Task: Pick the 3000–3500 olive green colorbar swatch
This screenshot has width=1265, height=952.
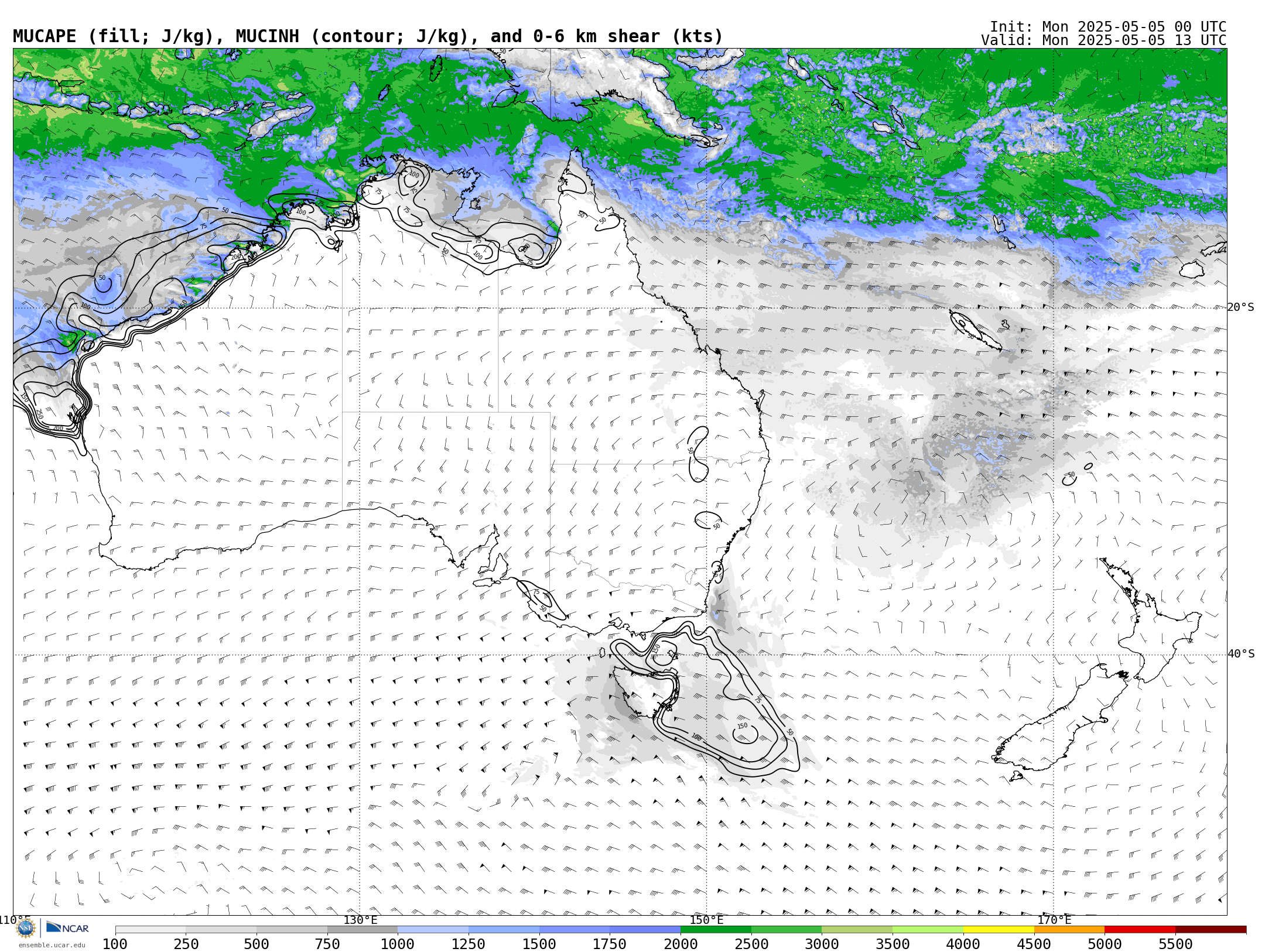Action: coord(857,930)
